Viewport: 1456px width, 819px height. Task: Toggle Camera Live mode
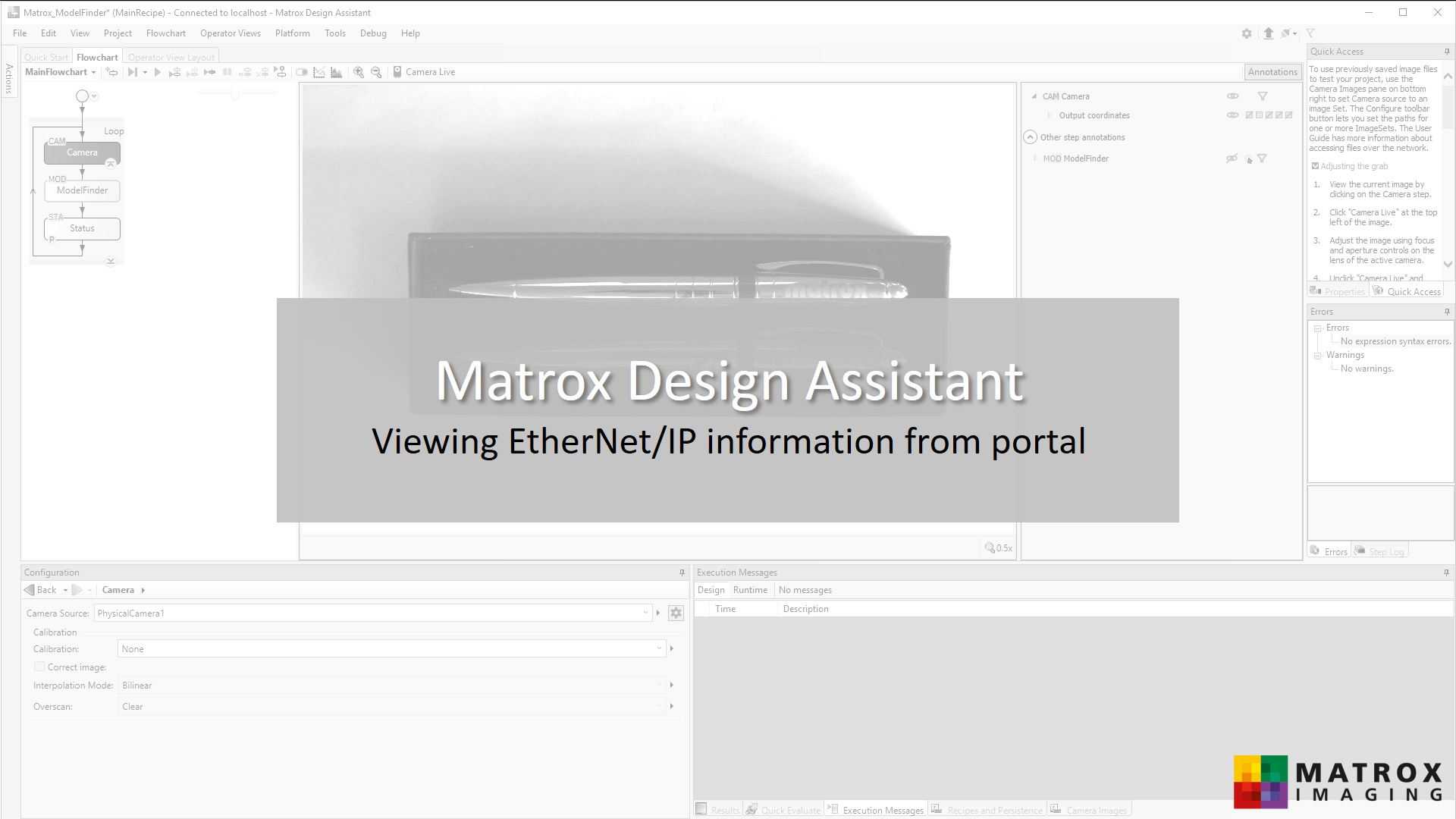tap(424, 72)
